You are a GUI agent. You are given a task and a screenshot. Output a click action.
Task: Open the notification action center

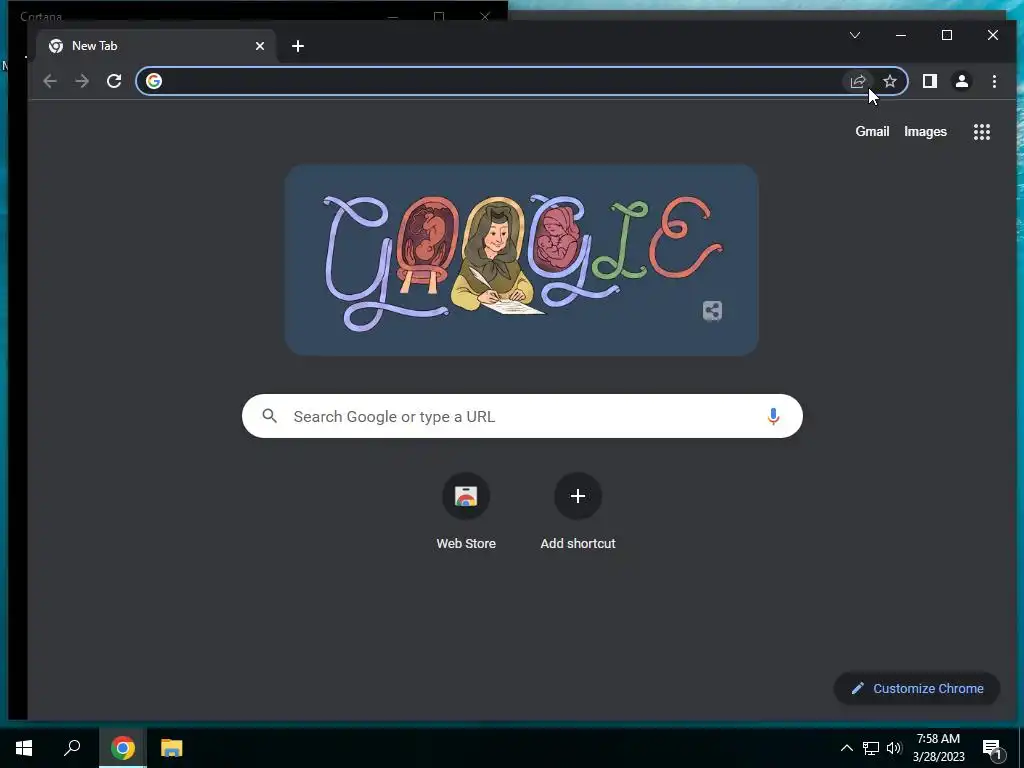[x=993, y=750]
